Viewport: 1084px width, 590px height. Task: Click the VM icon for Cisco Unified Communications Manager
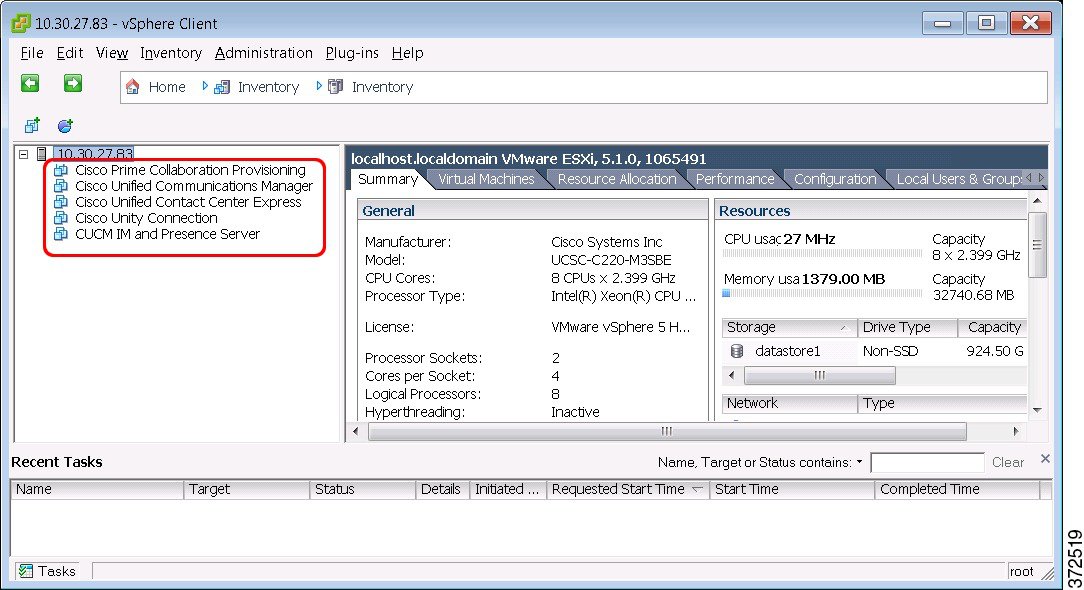(61, 186)
